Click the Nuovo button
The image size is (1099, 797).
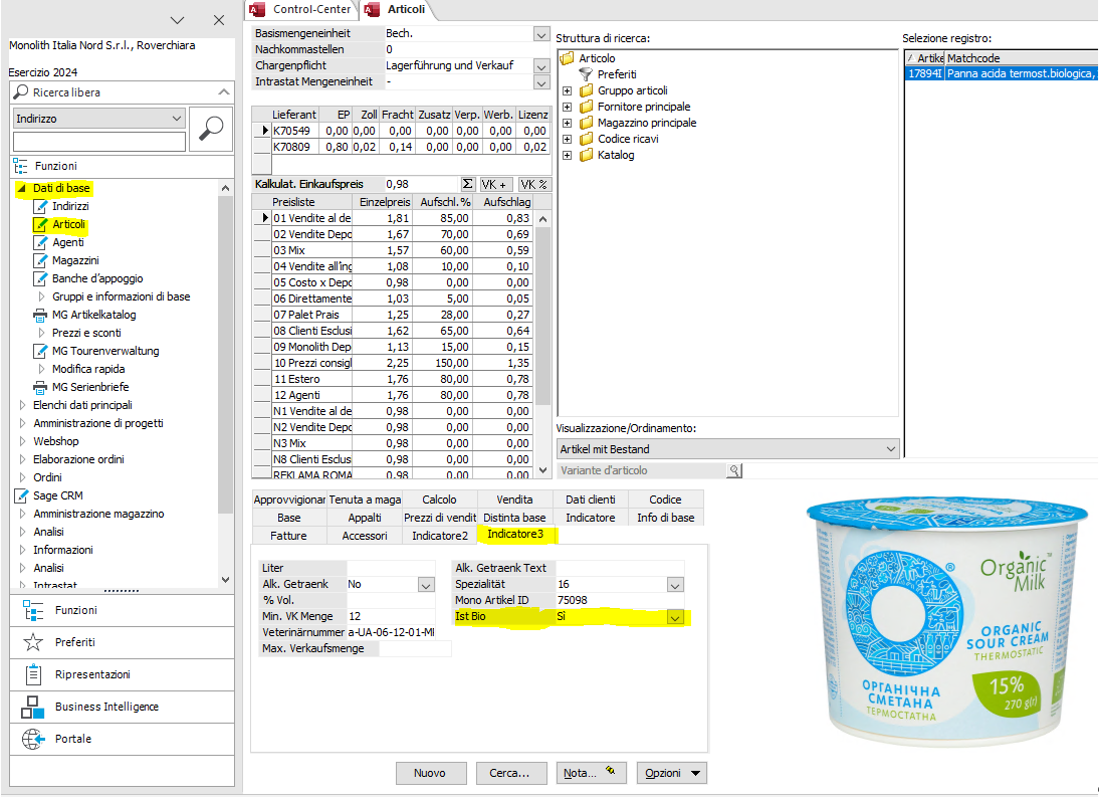point(430,773)
